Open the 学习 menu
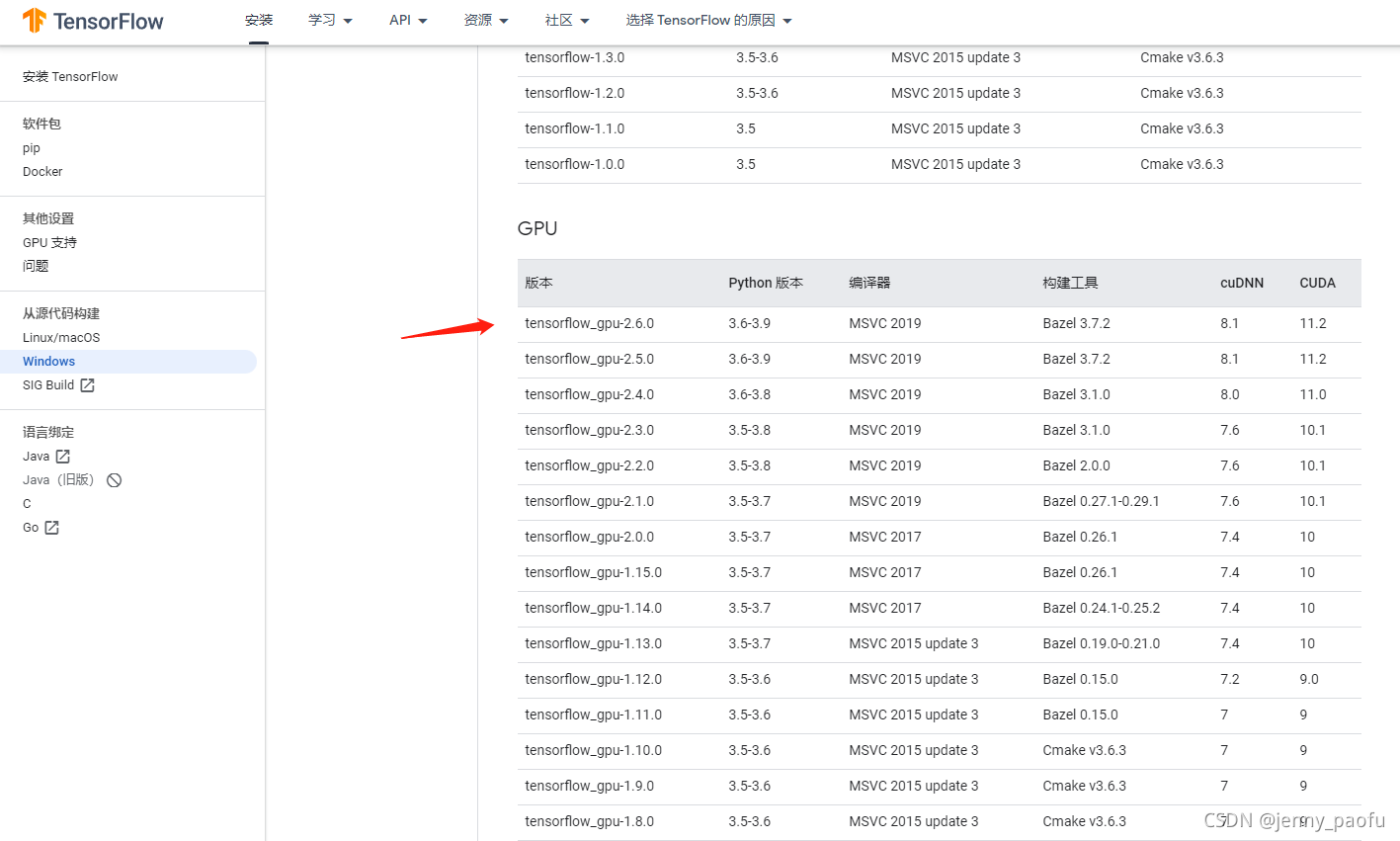Viewport: 1400px width, 841px height. 322,20
